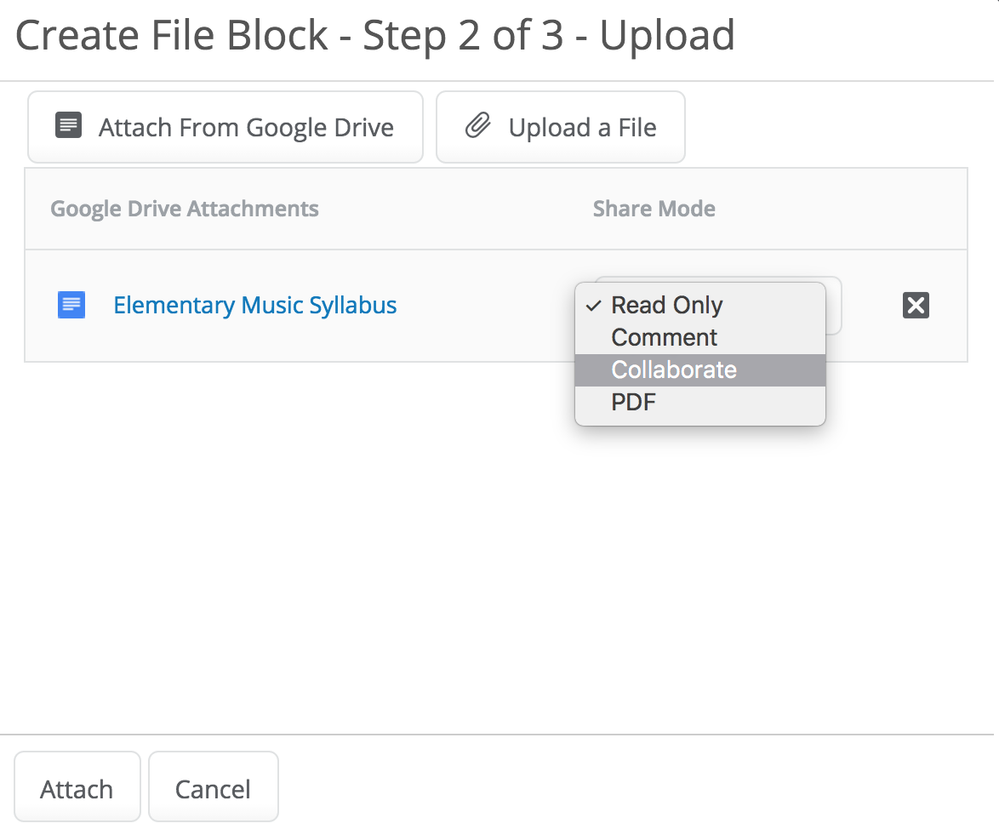The width and height of the screenshot is (999, 836).
Task: Click the Upload a File button
Action: click(x=560, y=127)
